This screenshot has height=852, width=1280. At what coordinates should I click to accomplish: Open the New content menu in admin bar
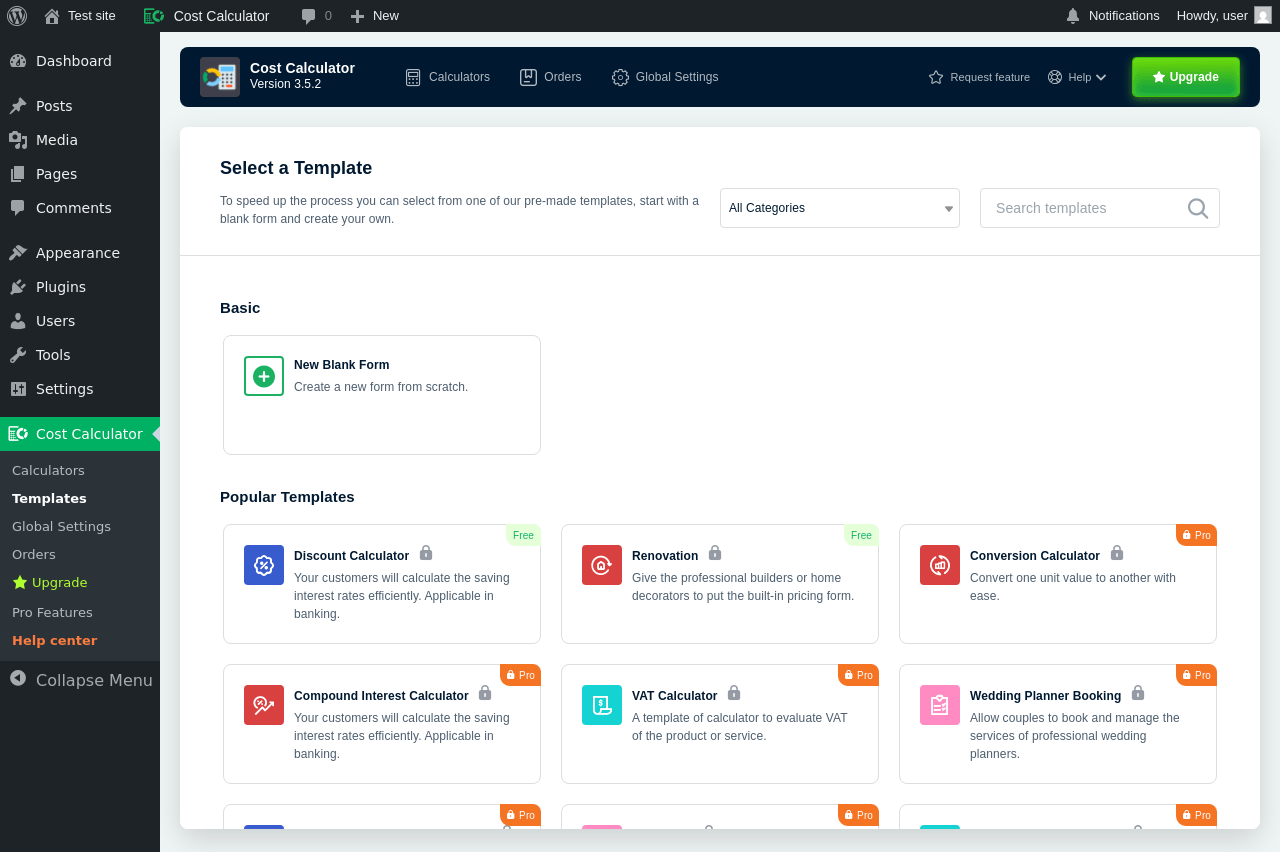click(374, 16)
